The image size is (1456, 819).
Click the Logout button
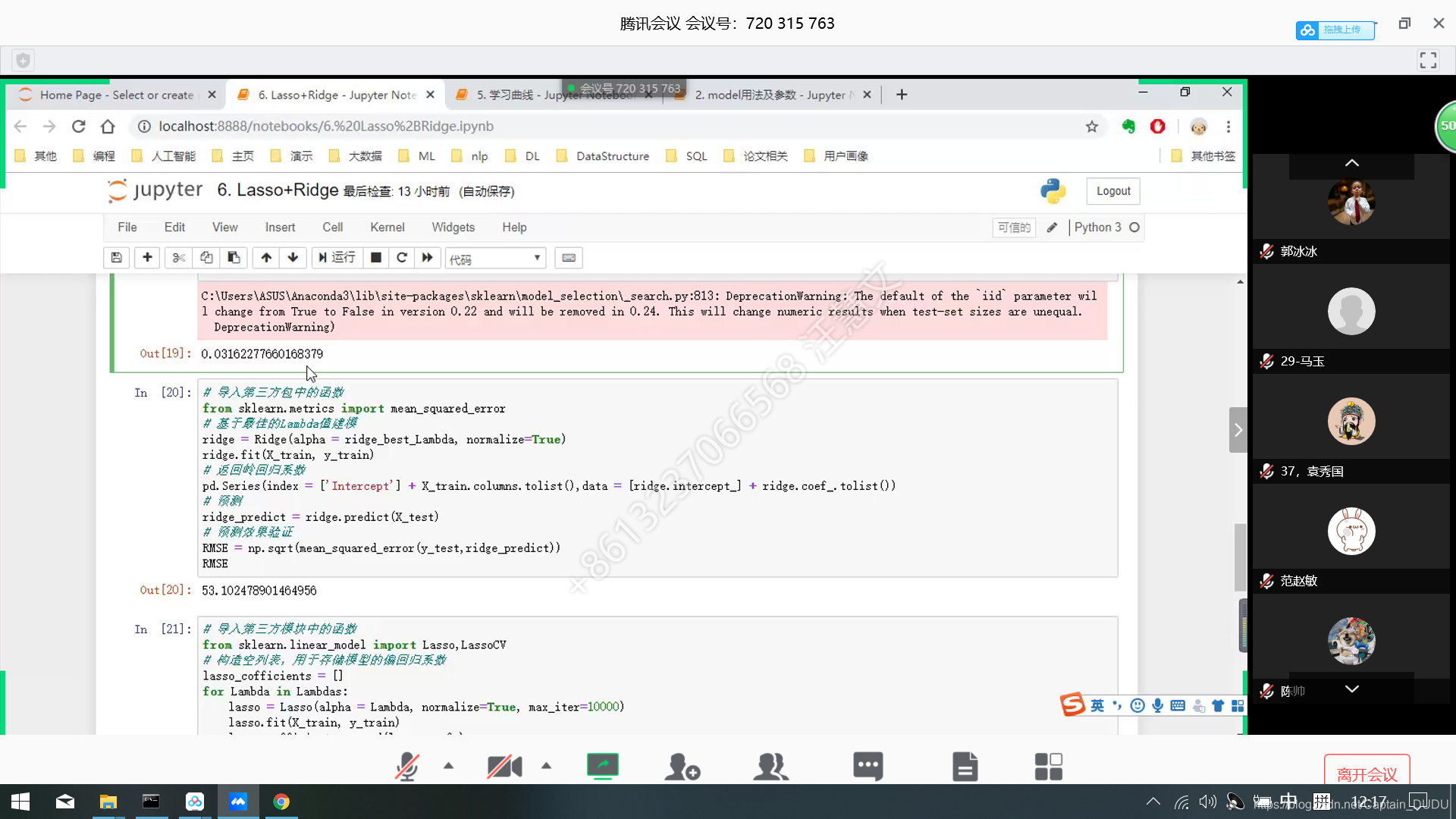tap(1113, 190)
